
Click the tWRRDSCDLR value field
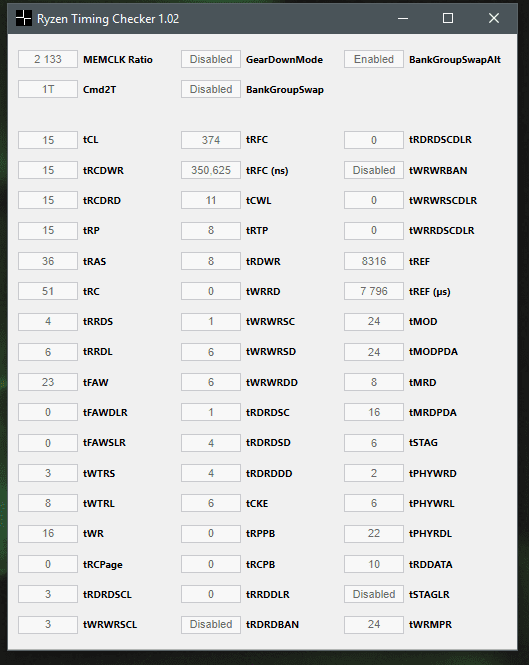coord(374,230)
